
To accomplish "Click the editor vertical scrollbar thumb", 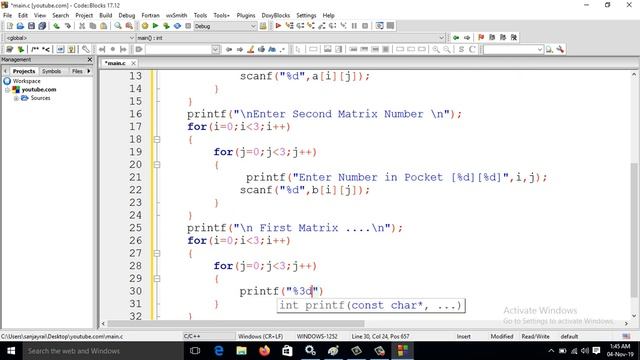I will (x=634, y=229).
